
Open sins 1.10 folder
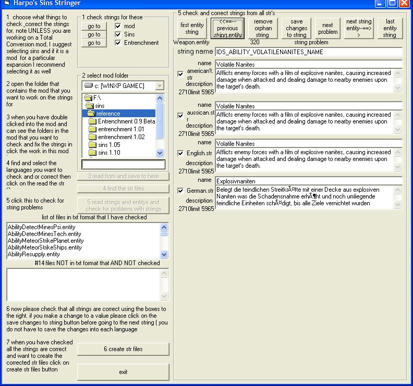click(x=105, y=153)
